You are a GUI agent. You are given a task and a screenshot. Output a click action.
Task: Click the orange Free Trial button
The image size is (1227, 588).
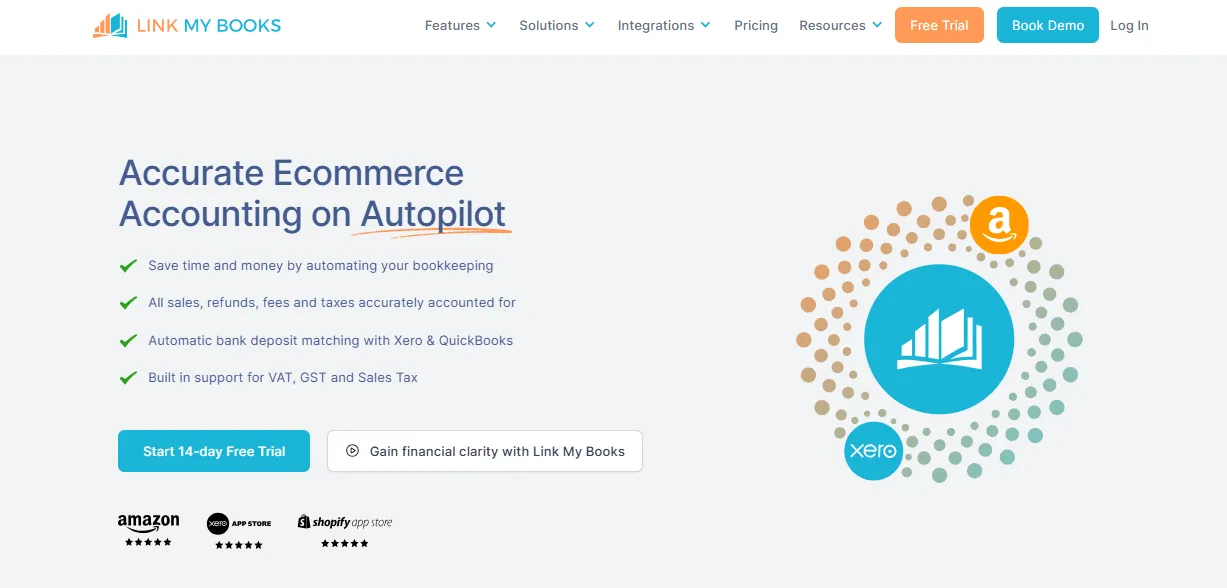[939, 25]
